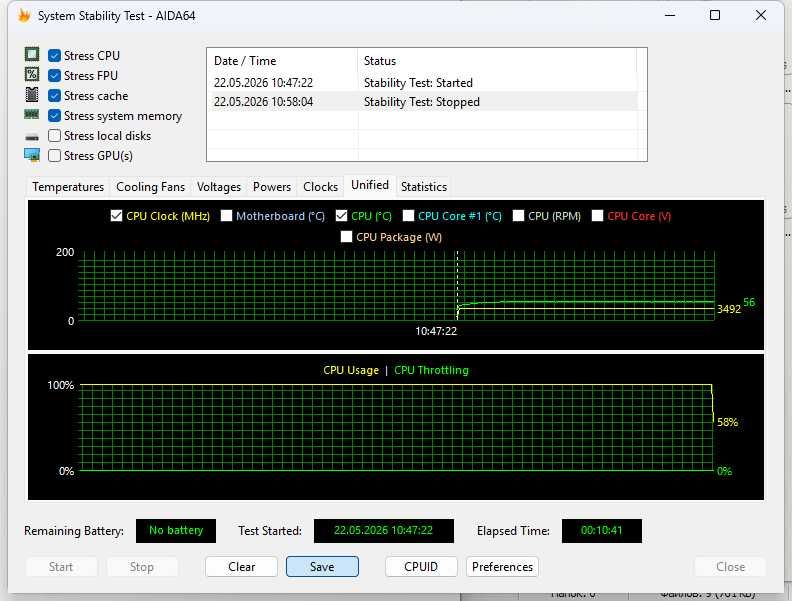
Task: Click the Start button
Action: click(x=61, y=567)
